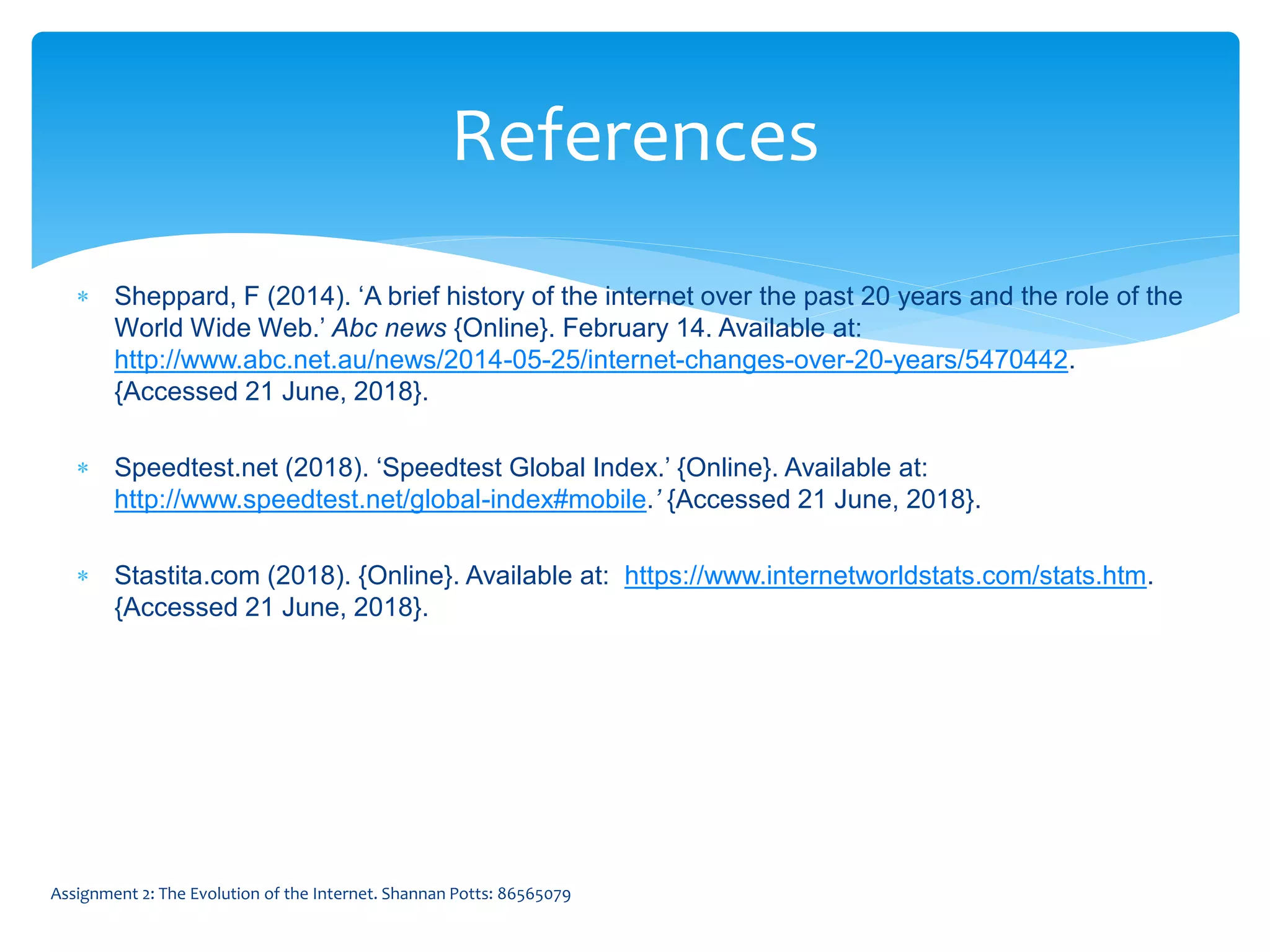Click the bullet marker beside Speedtest.net reference
This screenshot has width=1270, height=952.
pos(82,469)
